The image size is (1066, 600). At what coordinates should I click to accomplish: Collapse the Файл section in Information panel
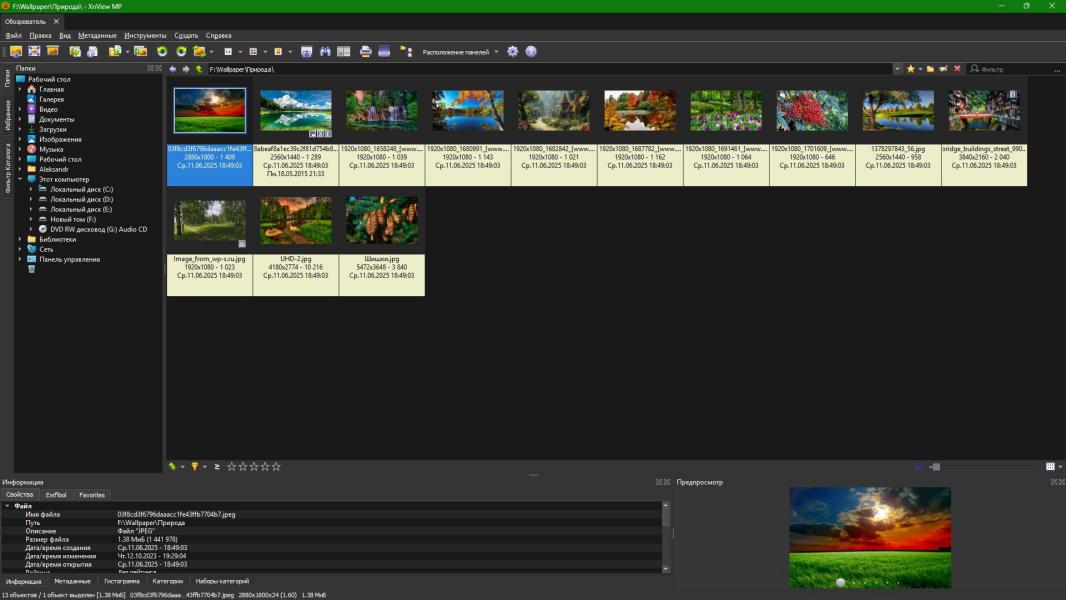point(6,506)
